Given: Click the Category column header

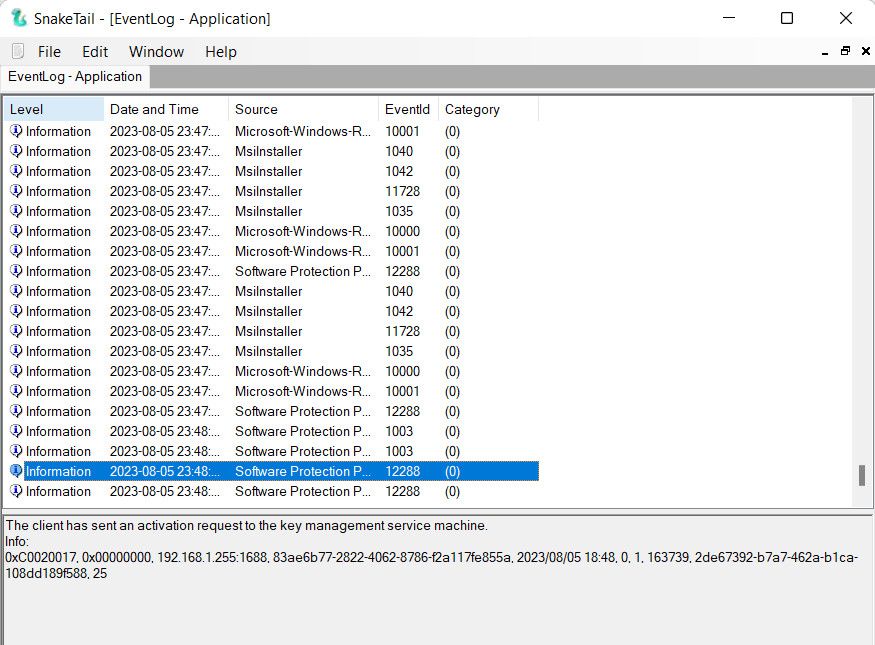Looking at the screenshot, I should click(x=487, y=109).
